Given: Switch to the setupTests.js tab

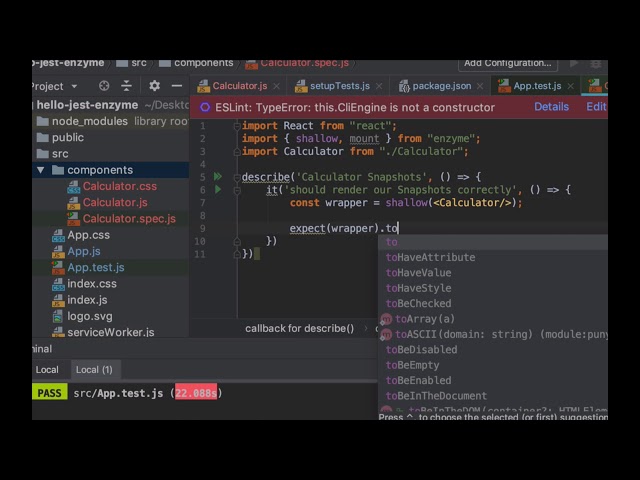Looking at the screenshot, I should click(x=340, y=86).
